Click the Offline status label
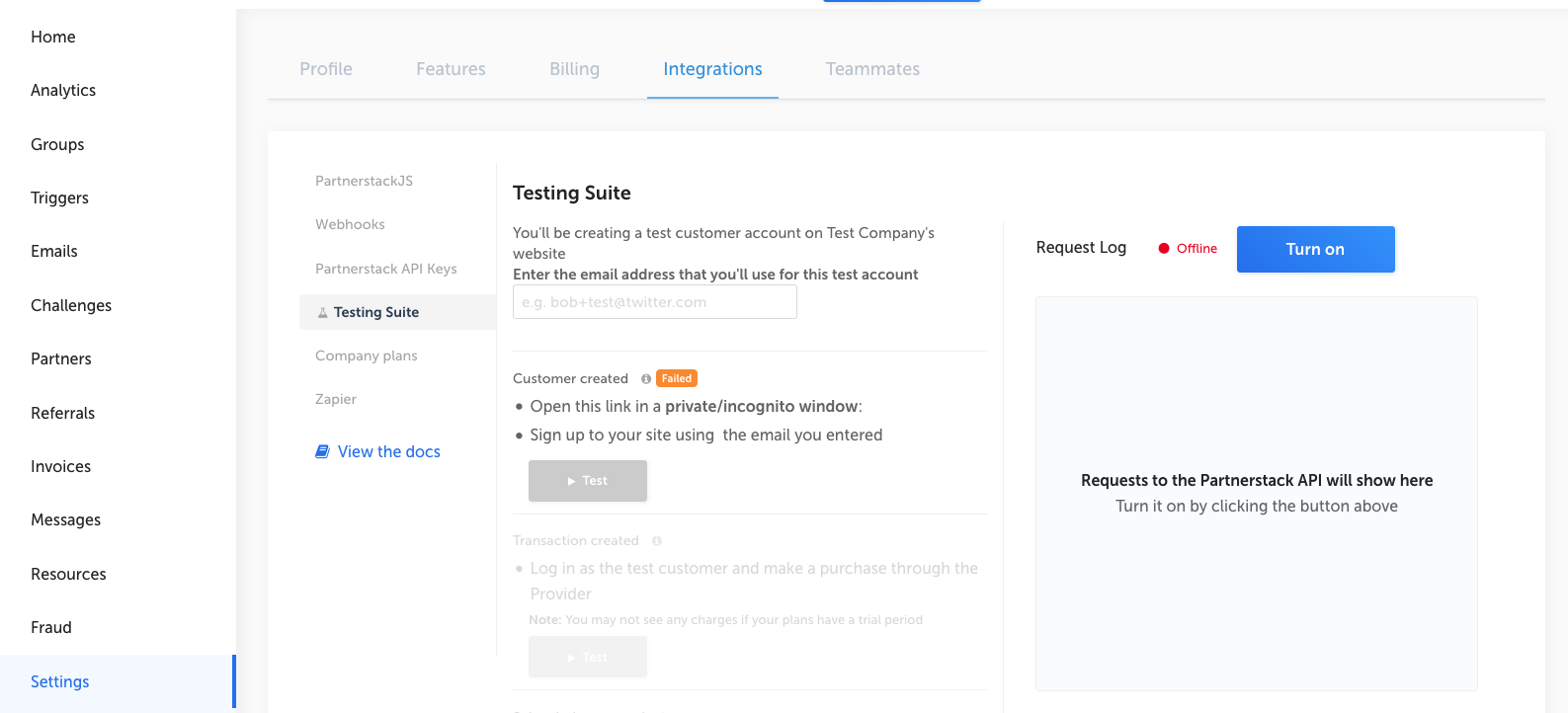The width and height of the screenshot is (1568, 713). click(1197, 249)
